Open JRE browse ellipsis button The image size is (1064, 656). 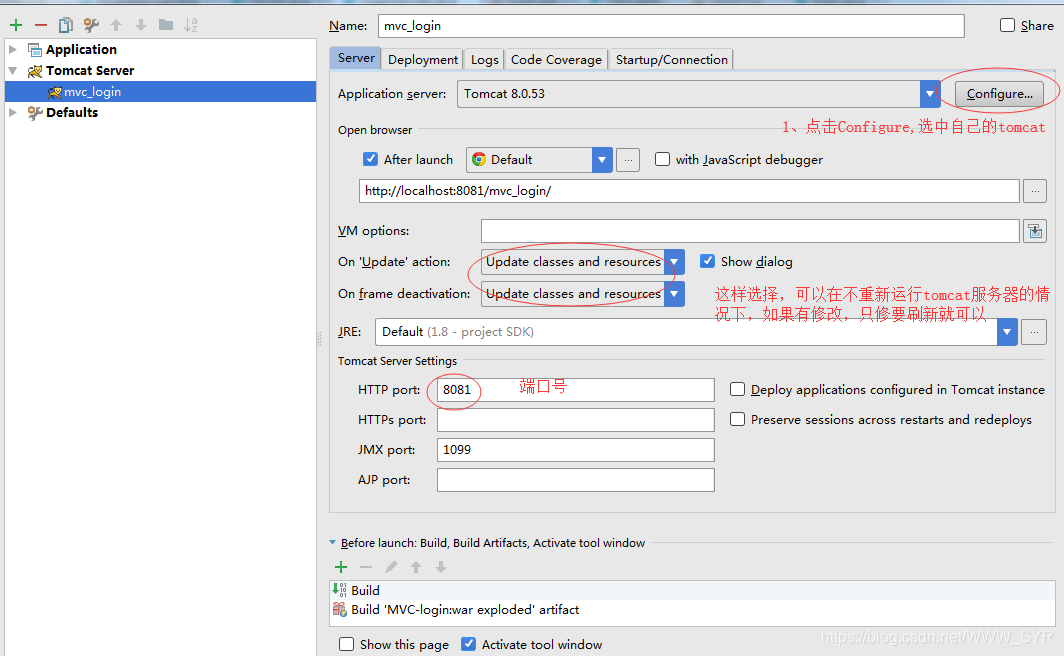1034,332
